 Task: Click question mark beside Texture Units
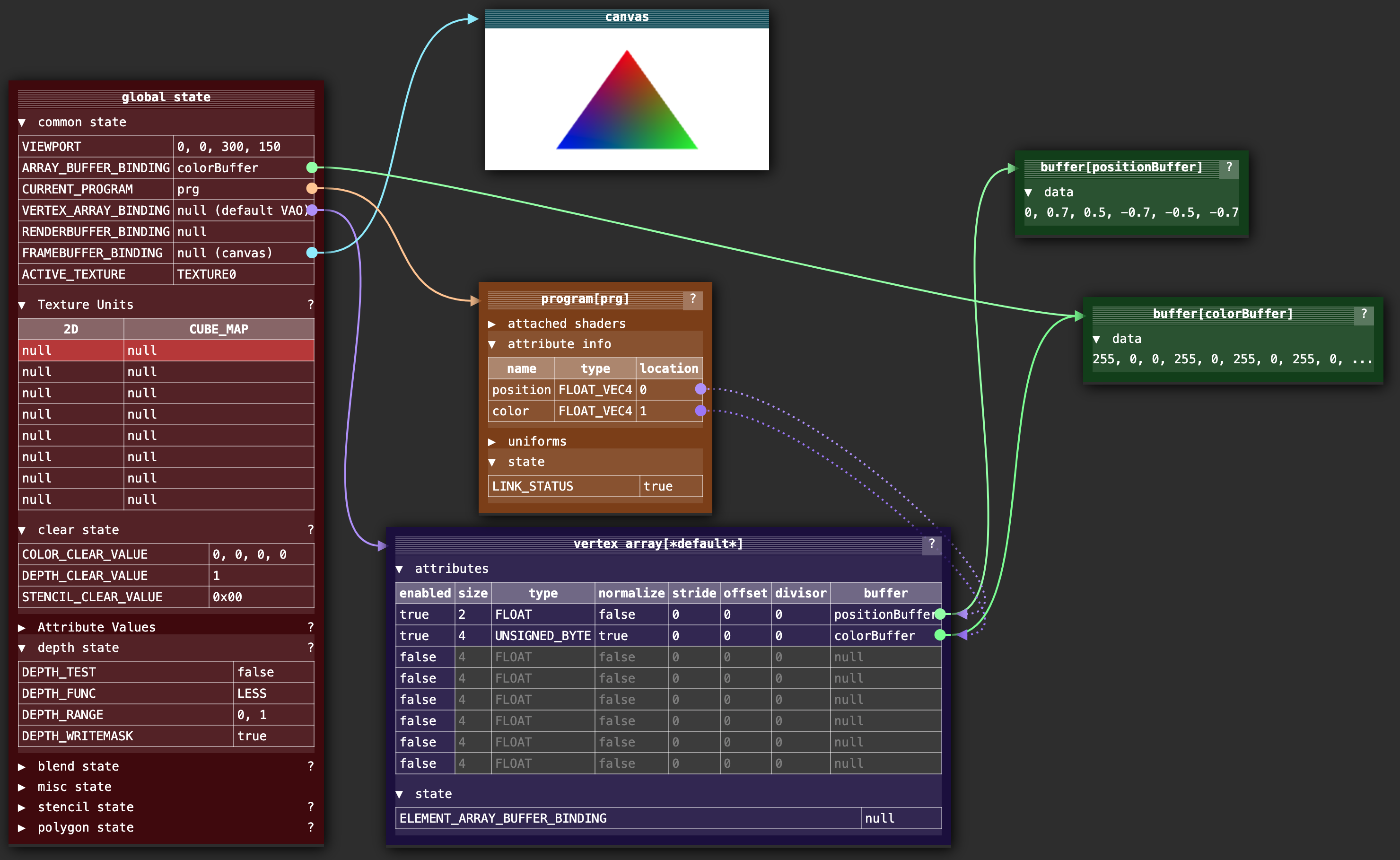310,305
